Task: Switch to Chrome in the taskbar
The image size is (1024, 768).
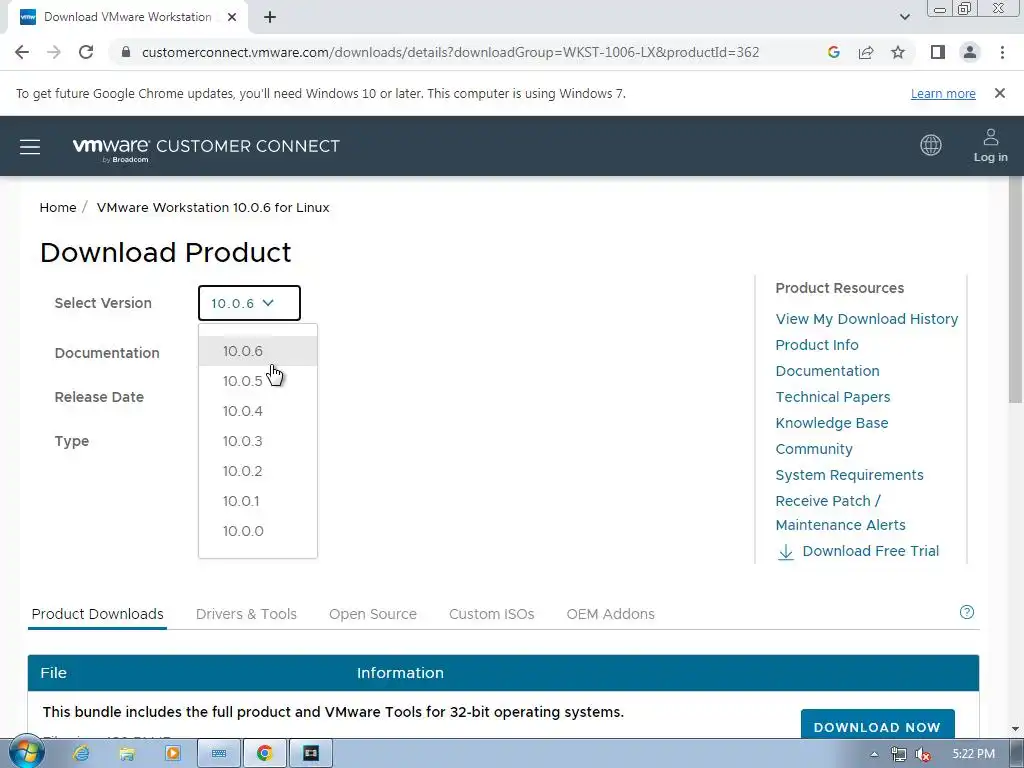Action: [264, 754]
